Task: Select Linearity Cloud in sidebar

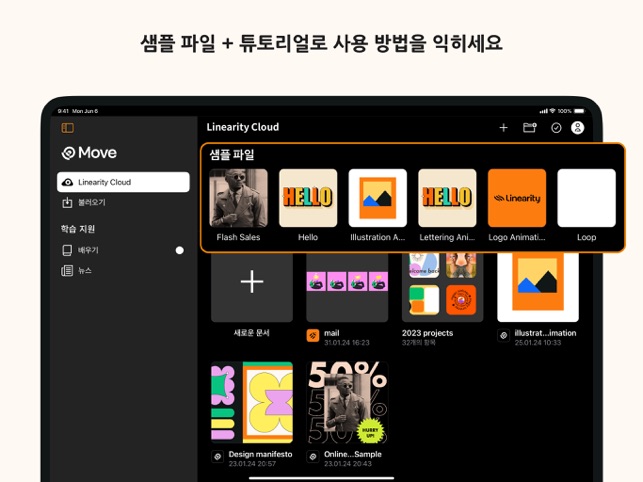Action: click(123, 182)
